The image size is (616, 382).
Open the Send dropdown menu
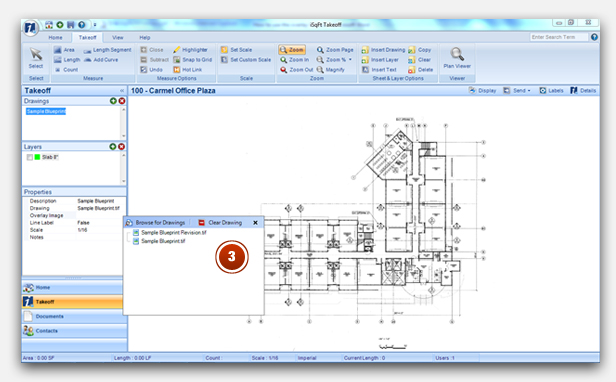pyautogui.click(x=517, y=91)
